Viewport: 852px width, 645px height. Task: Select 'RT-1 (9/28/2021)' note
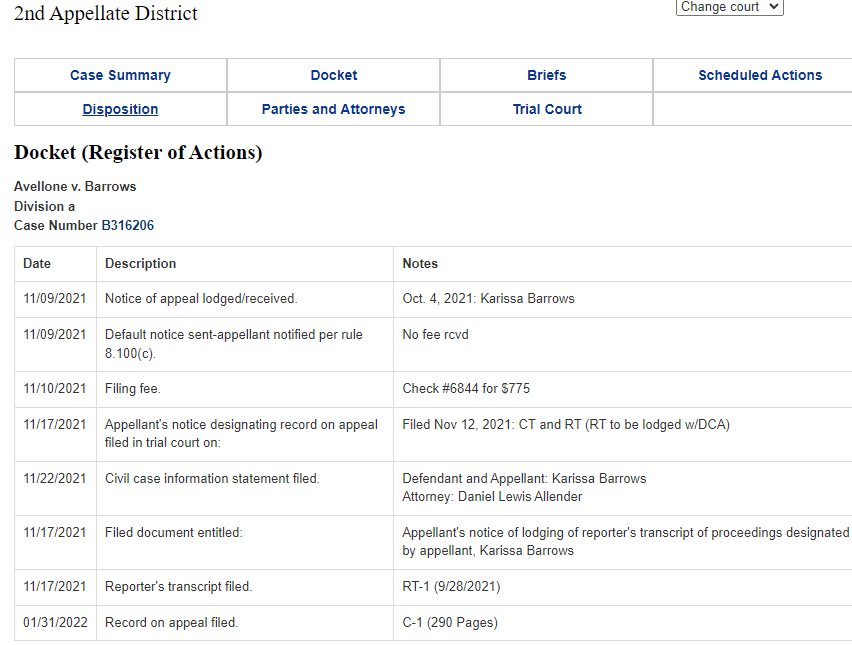pos(452,587)
